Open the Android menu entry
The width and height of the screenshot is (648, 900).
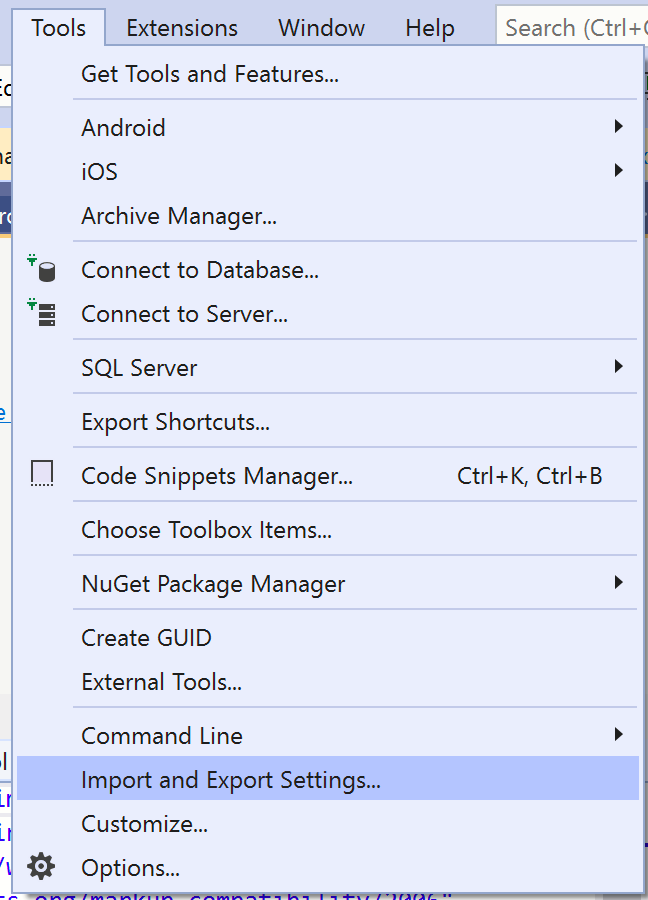click(x=328, y=127)
